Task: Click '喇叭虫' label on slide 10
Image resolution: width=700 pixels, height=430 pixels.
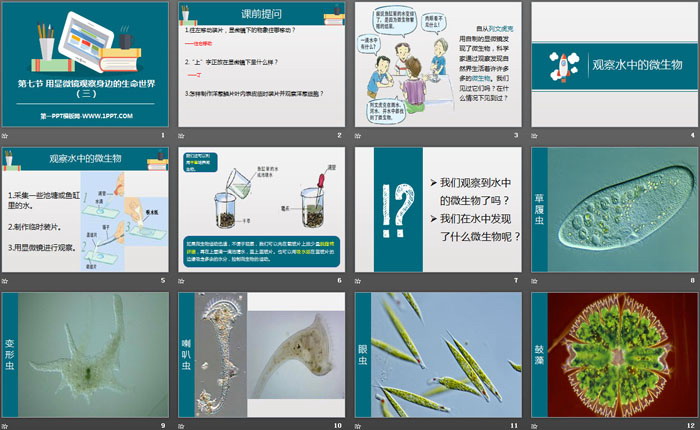Action: pyautogui.click(x=186, y=355)
